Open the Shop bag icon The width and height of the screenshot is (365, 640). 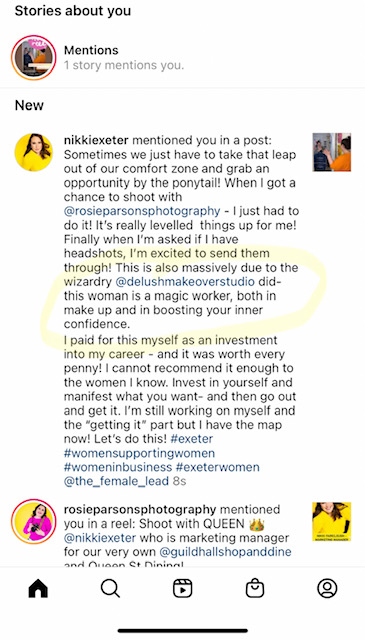255,589
